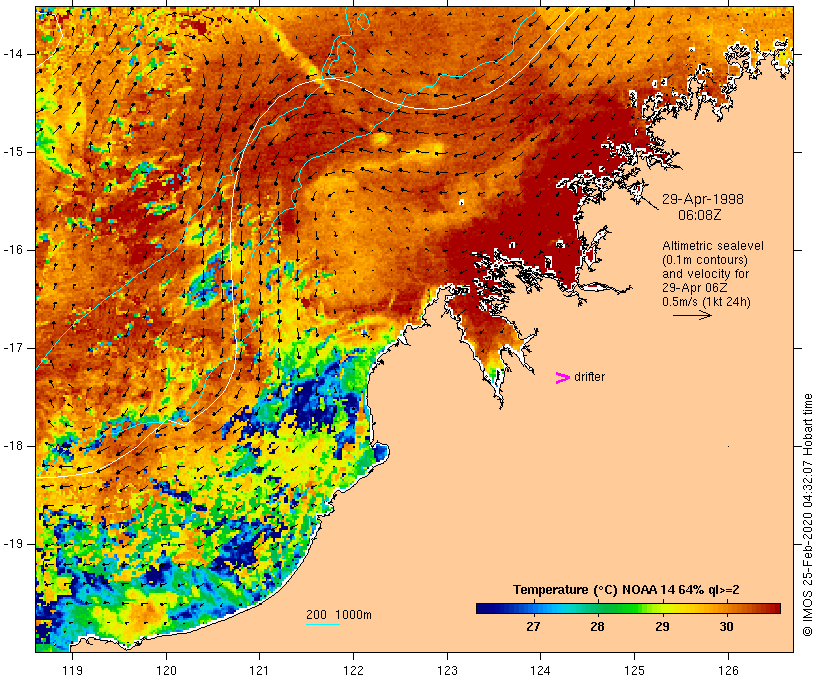Click the dark blue end of the temperature colorbar
The image size is (820, 680).
(486, 608)
